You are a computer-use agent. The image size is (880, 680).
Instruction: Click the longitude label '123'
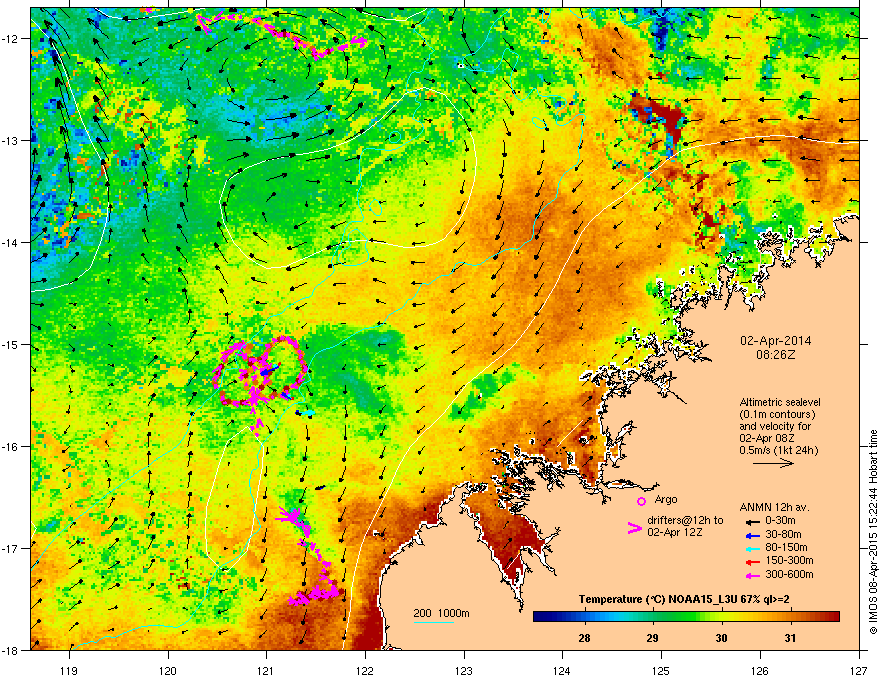(x=464, y=670)
